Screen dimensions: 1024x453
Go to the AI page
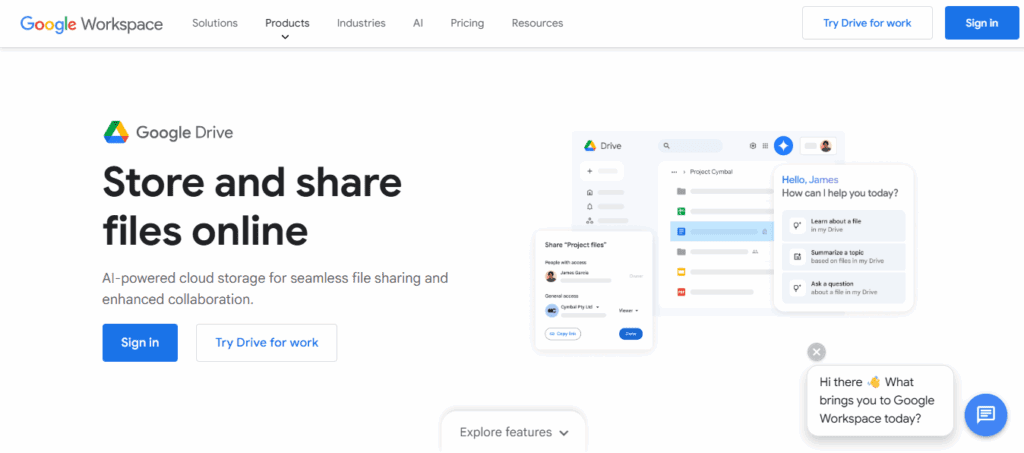coord(418,23)
